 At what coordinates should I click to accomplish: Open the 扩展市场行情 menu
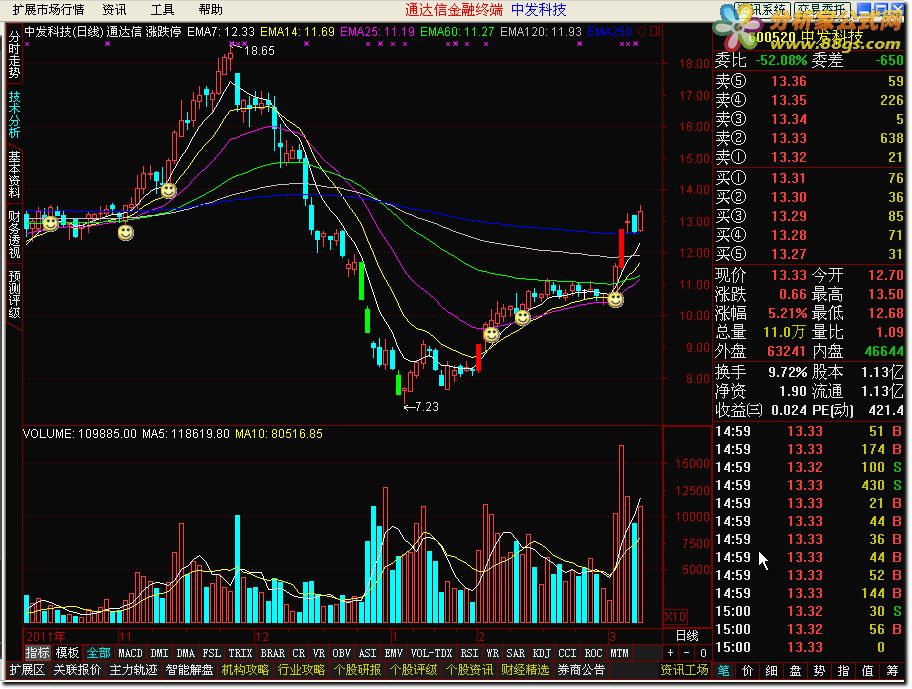(x=48, y=9)
